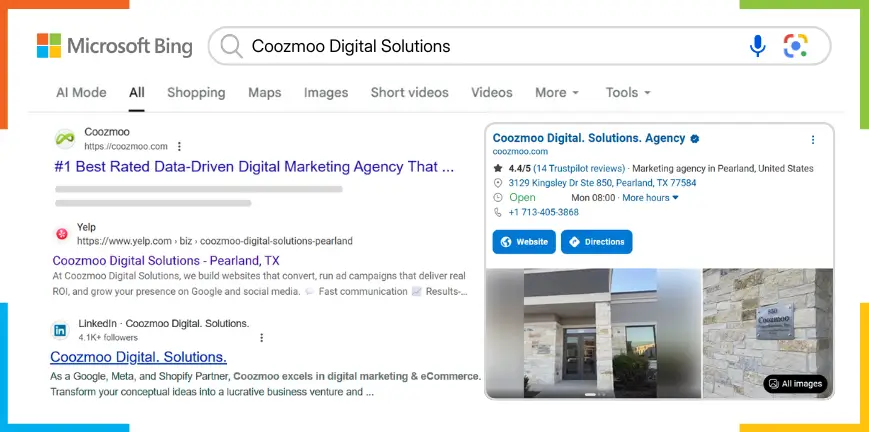Open the Short videos tab
This screenshot has width=869, height=432.
point(410,93)
